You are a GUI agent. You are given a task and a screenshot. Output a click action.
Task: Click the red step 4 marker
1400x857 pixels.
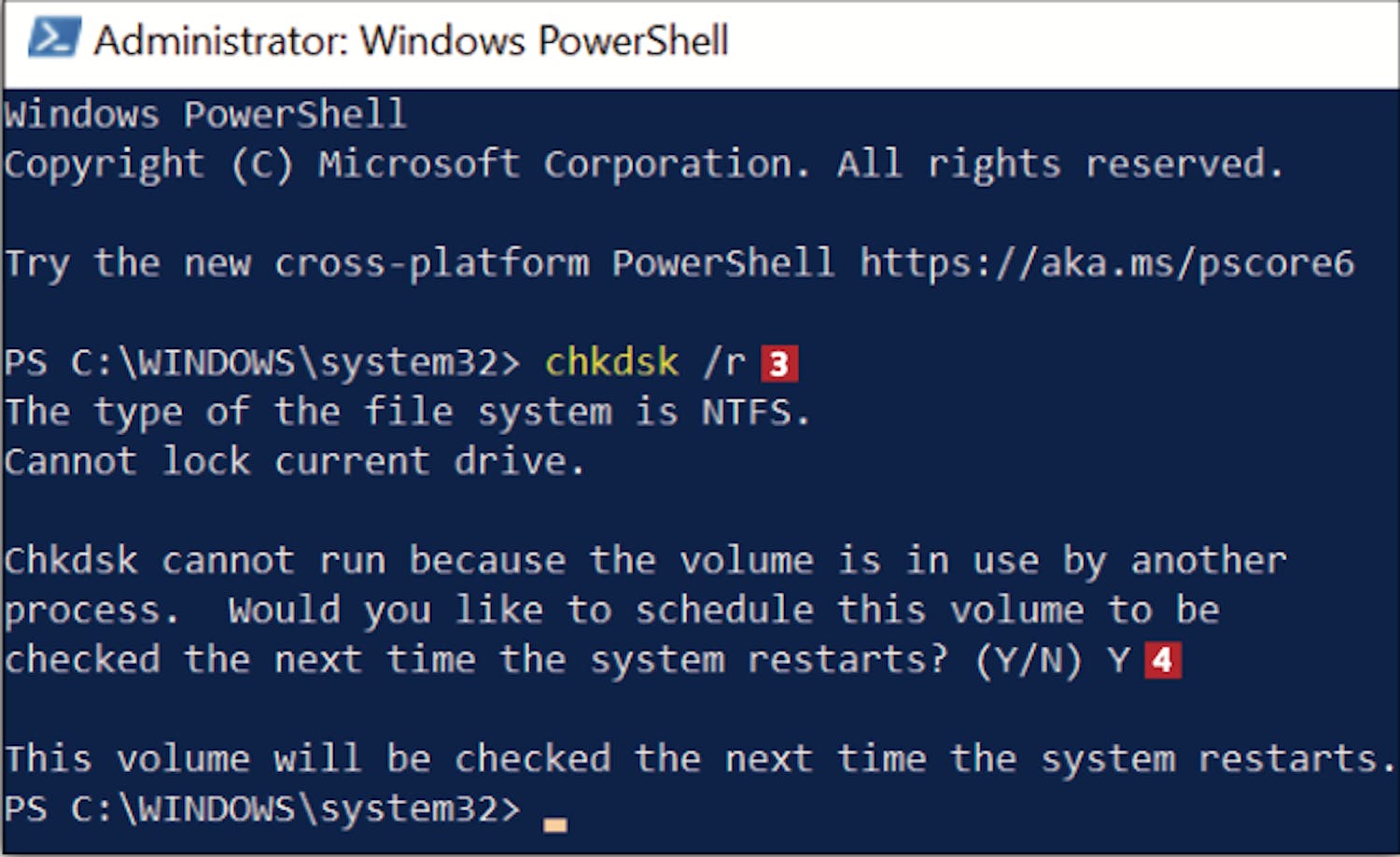(1162, 660)
